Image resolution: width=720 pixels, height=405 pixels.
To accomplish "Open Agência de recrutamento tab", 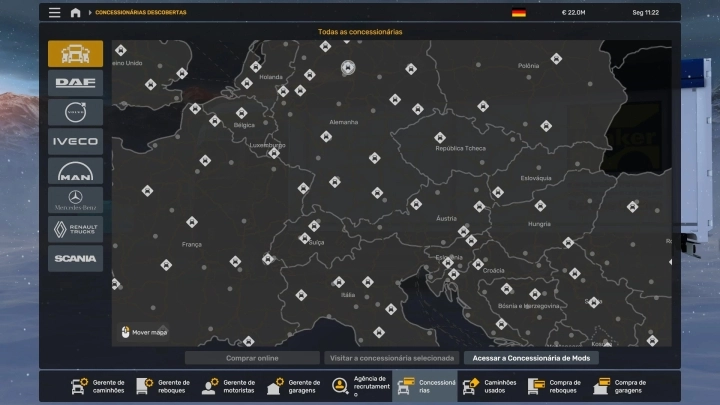I will pos(360,386).
